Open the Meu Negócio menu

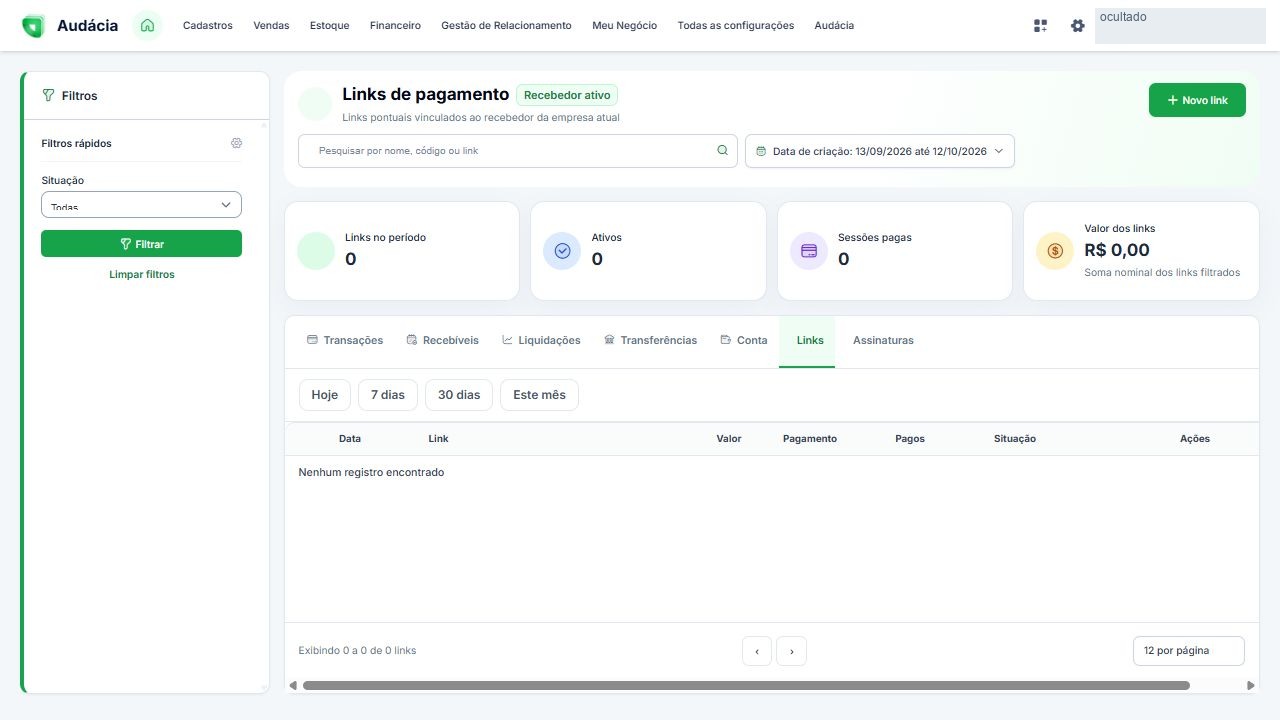coord(625,26)
